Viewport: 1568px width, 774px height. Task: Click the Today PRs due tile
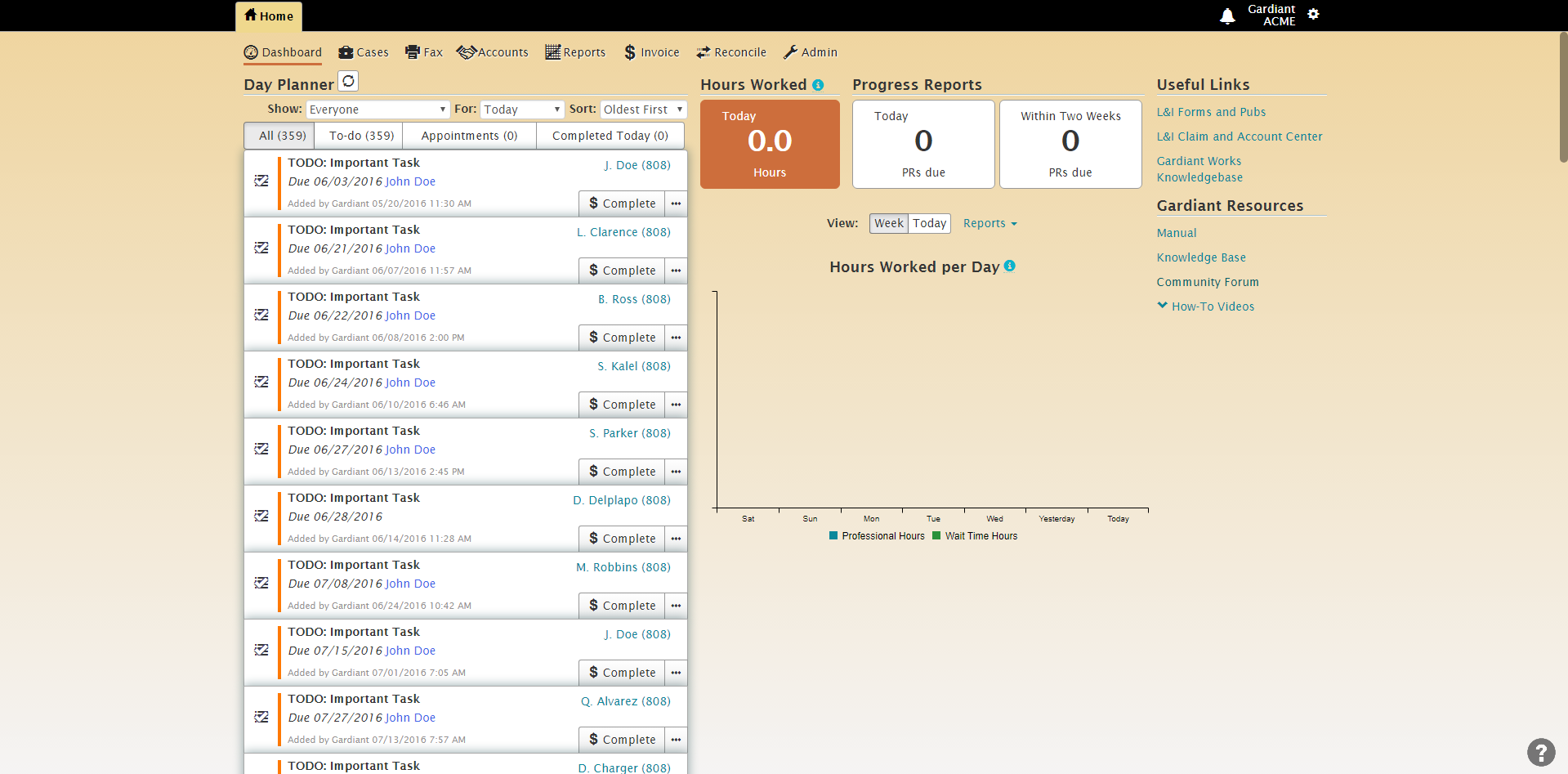[923, 145]
